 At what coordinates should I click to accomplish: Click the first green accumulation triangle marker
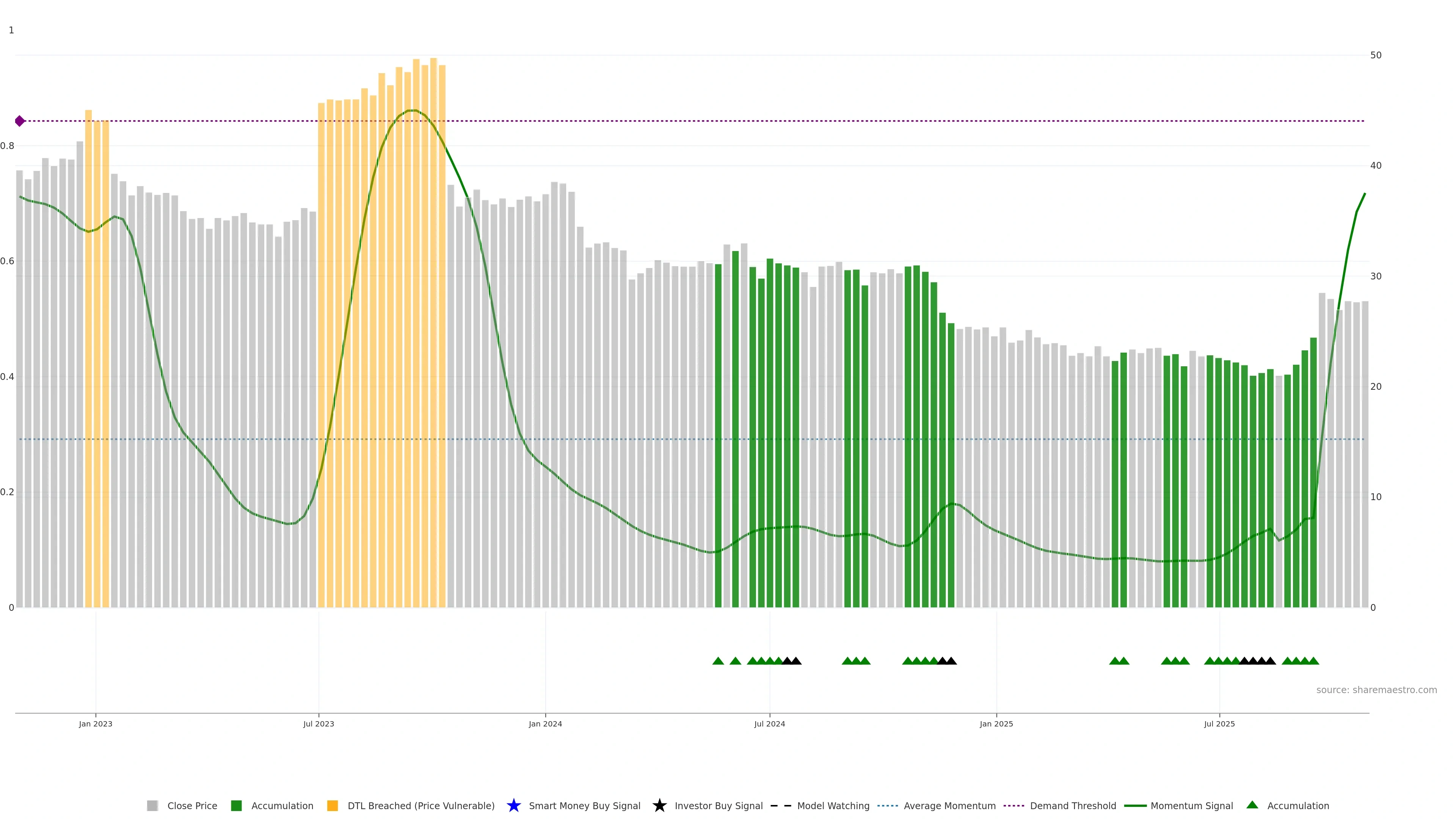pos(718,661)
